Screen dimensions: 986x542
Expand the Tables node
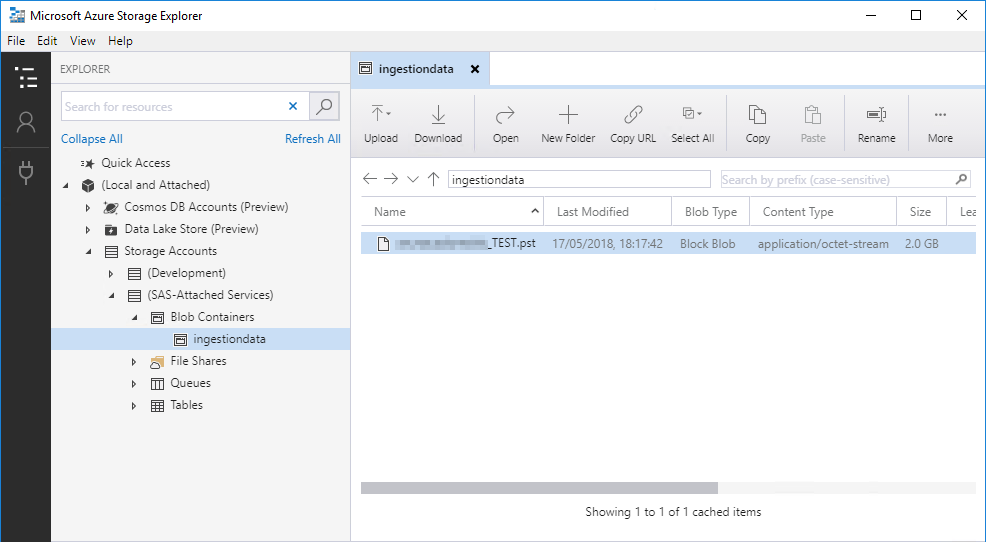(x=134, y=406)
